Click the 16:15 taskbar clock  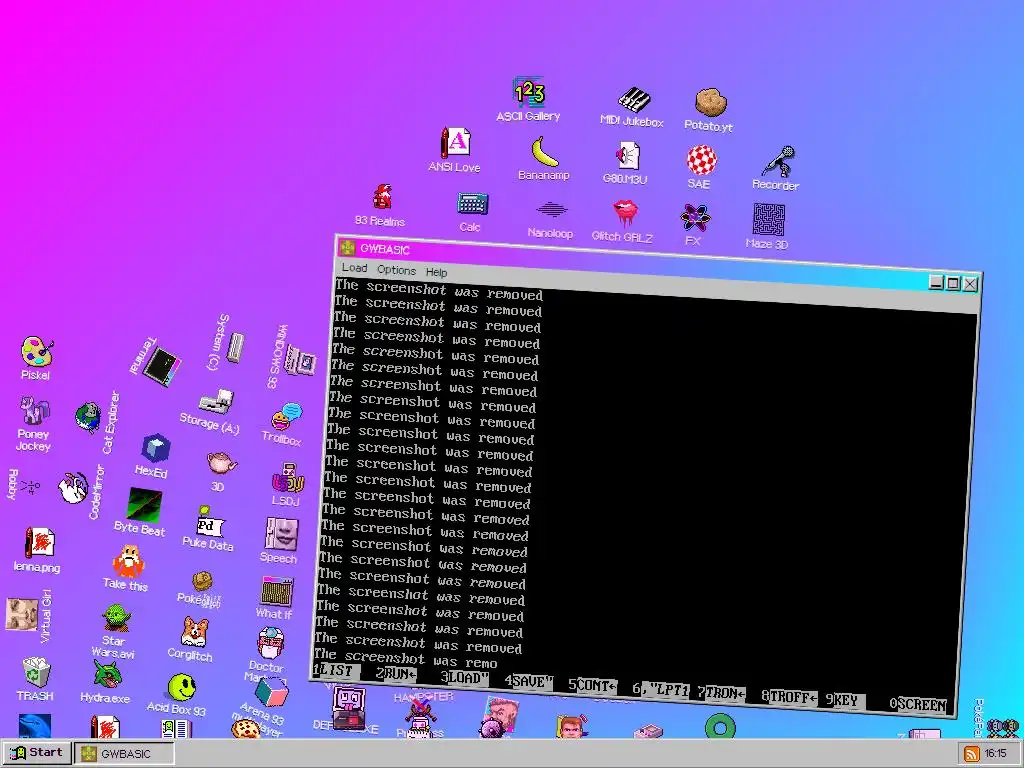995,754
